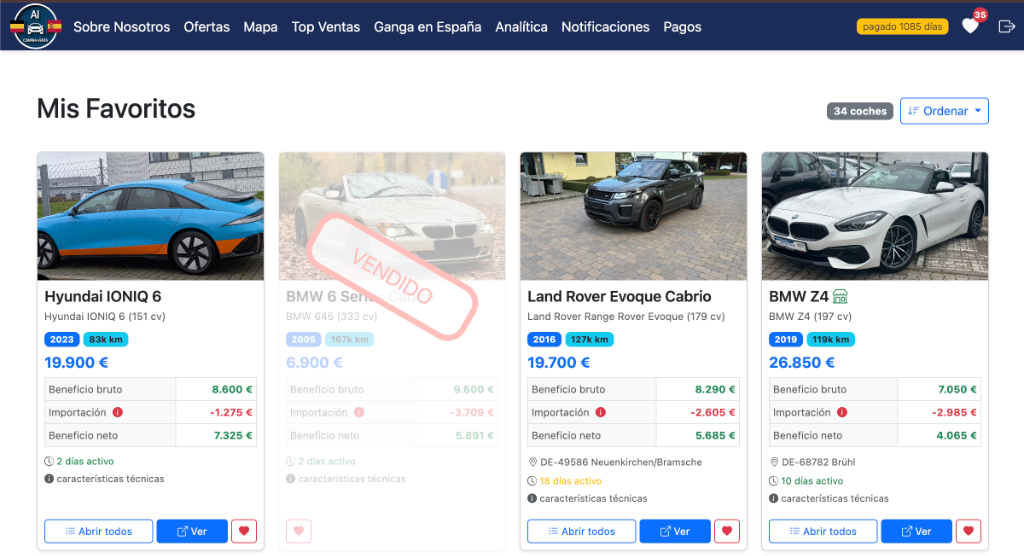Toggle favorite heart on Land Rover Evoque card

click(x=727, y=531)
